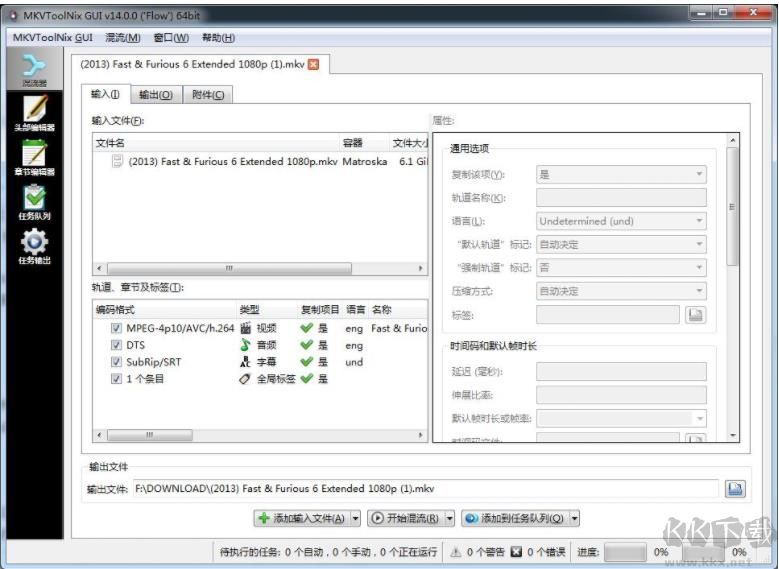779x569 pixels.
Task: Open the job queue (任务队列)
Action: (x=34, y=202)
